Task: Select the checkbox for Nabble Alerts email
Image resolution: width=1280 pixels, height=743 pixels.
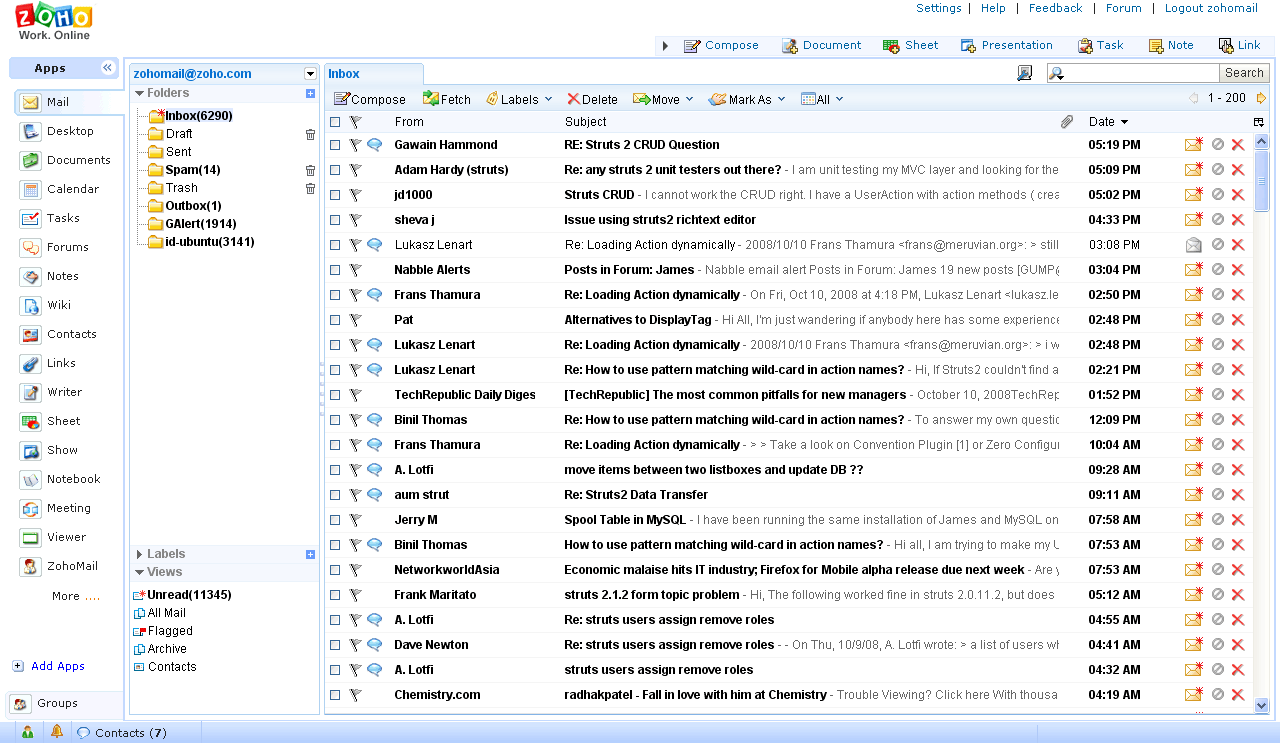Action: coord(335,269)
